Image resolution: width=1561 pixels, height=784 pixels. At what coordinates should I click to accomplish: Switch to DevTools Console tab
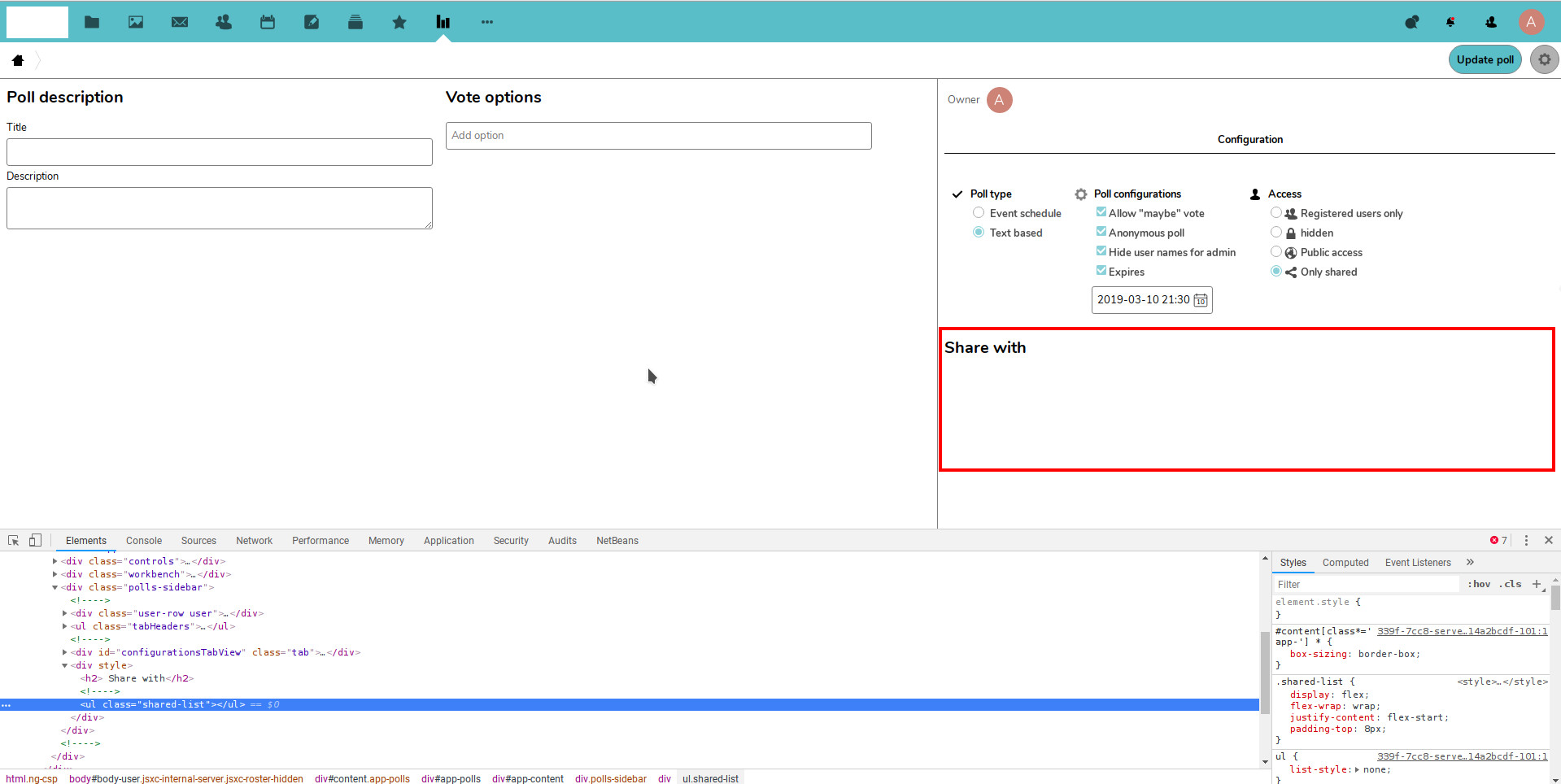point(144,541)
